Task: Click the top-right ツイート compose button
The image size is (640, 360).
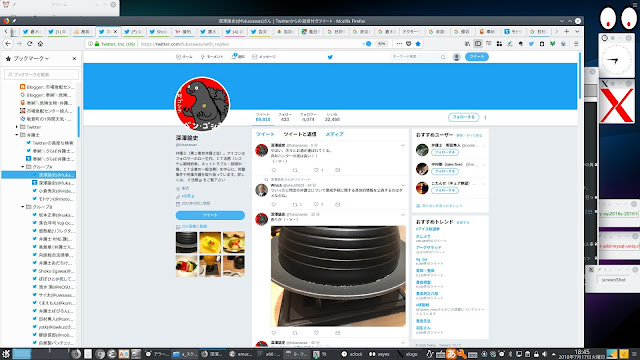Action: (x=477, y=57)
